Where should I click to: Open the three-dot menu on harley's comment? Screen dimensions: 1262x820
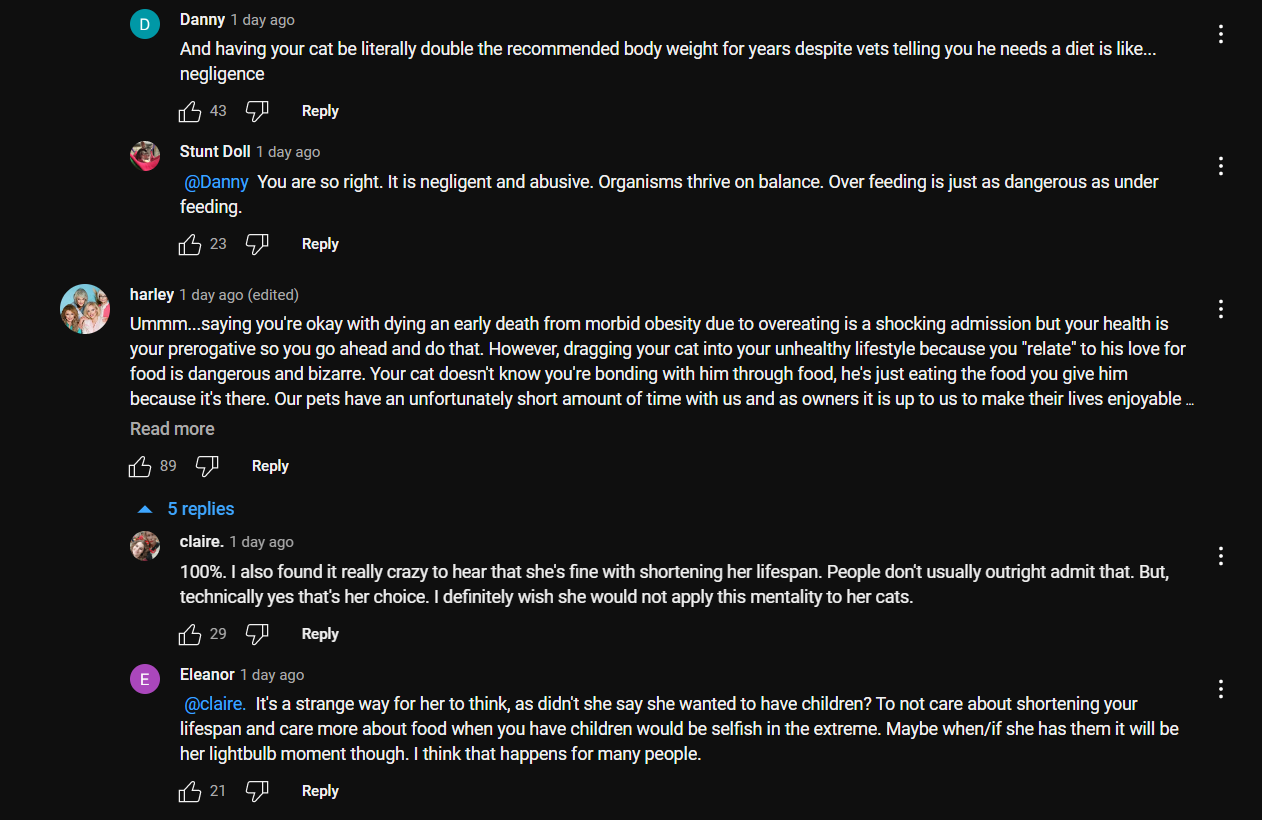tap(1221, 309)
